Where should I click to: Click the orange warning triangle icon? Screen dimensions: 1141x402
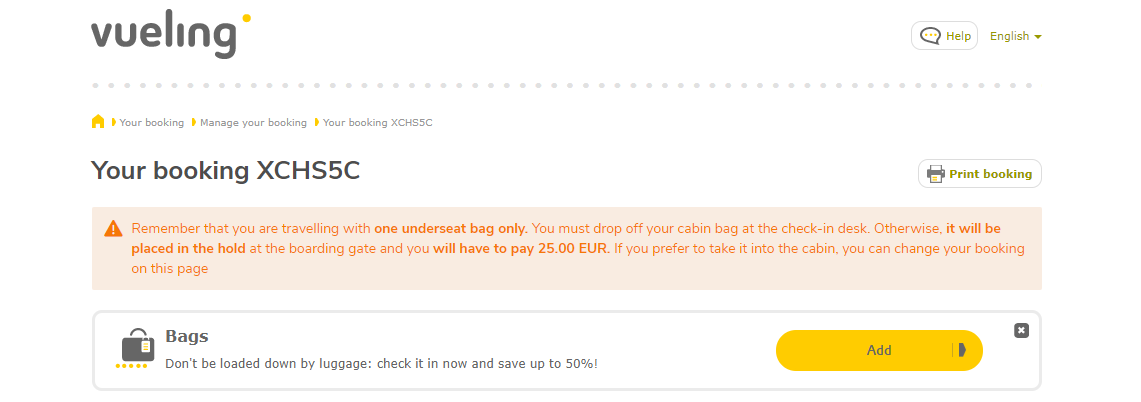pos(114,229)
